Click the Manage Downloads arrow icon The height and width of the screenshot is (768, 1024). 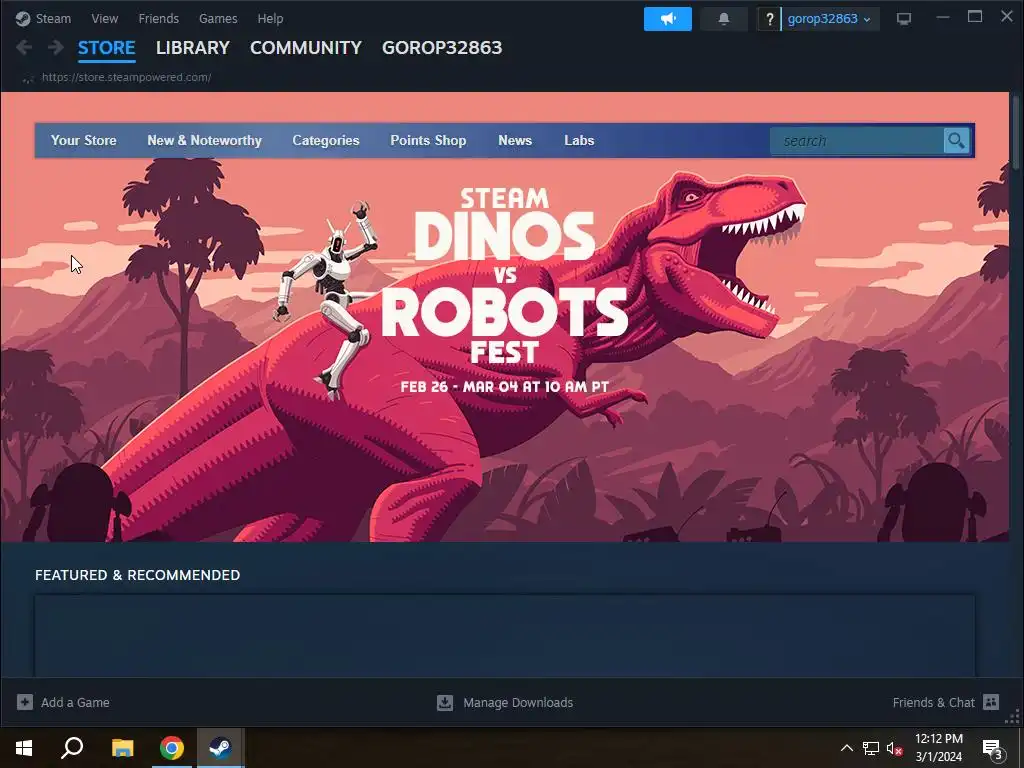pos(445,702)
